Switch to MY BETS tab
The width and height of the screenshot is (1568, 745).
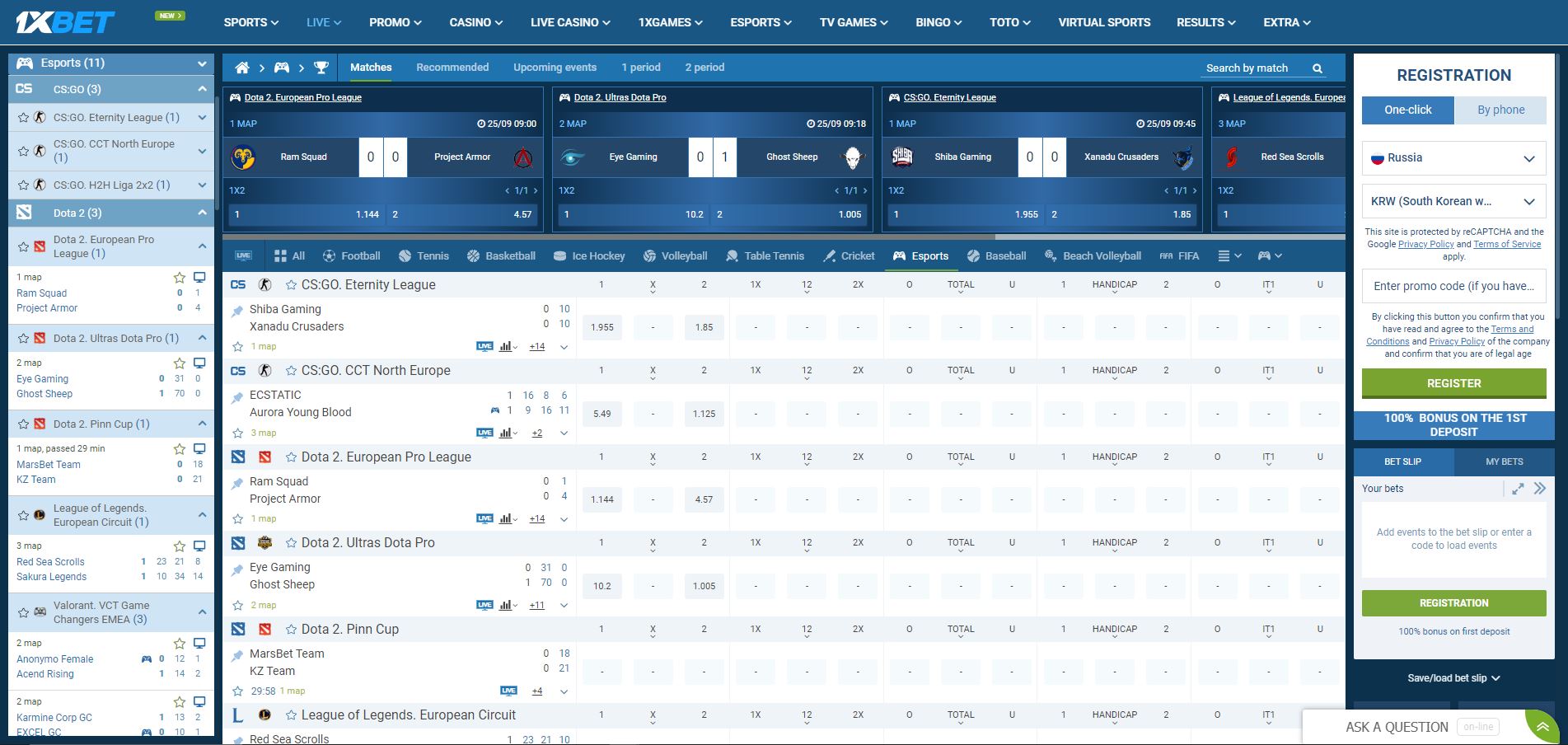1504,462
